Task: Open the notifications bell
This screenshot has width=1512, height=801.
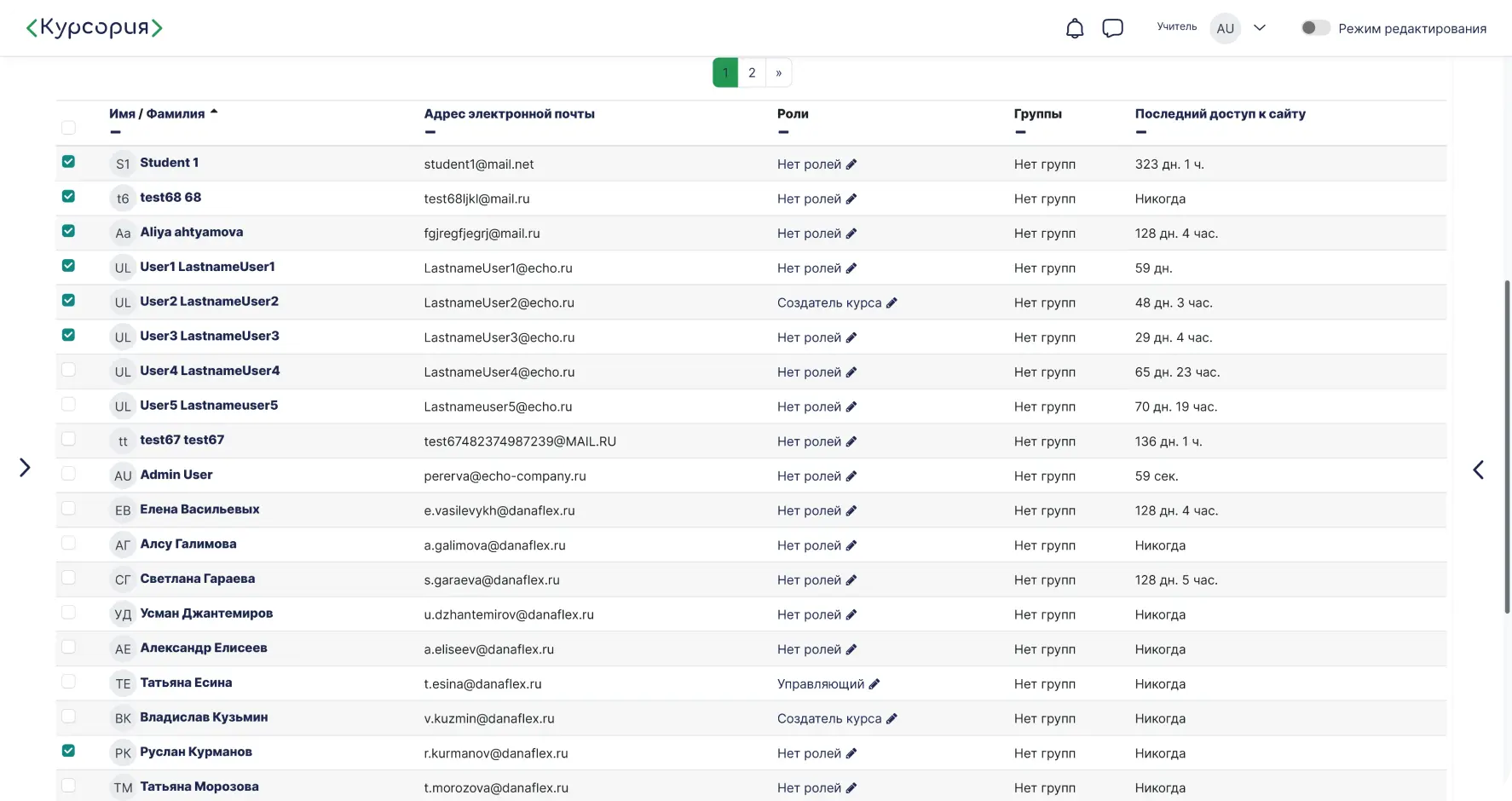Action: pyautogui.click(x=1075, y=28)
